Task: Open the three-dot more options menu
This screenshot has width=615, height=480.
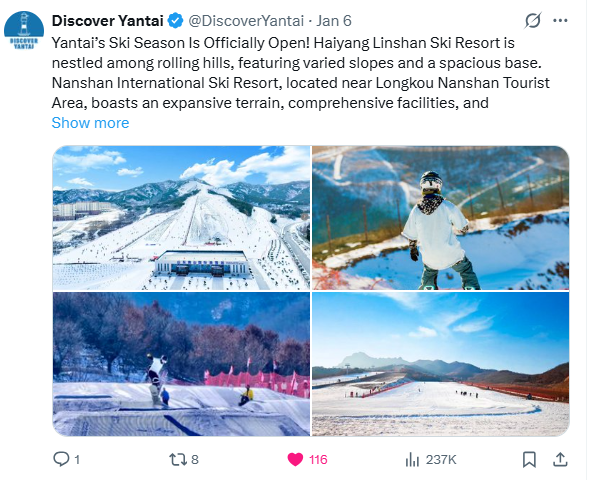Action: [x=560, y=20]
